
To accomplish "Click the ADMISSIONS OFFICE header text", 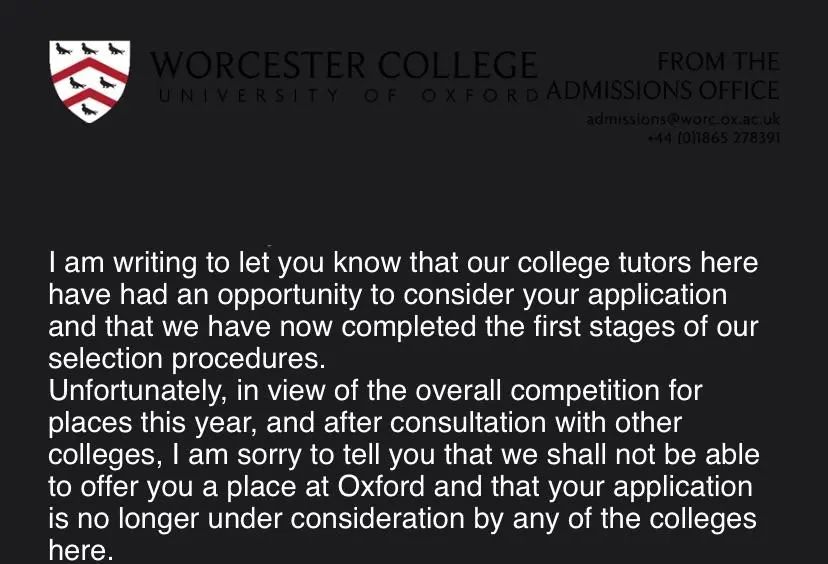I will coord(663,90).
